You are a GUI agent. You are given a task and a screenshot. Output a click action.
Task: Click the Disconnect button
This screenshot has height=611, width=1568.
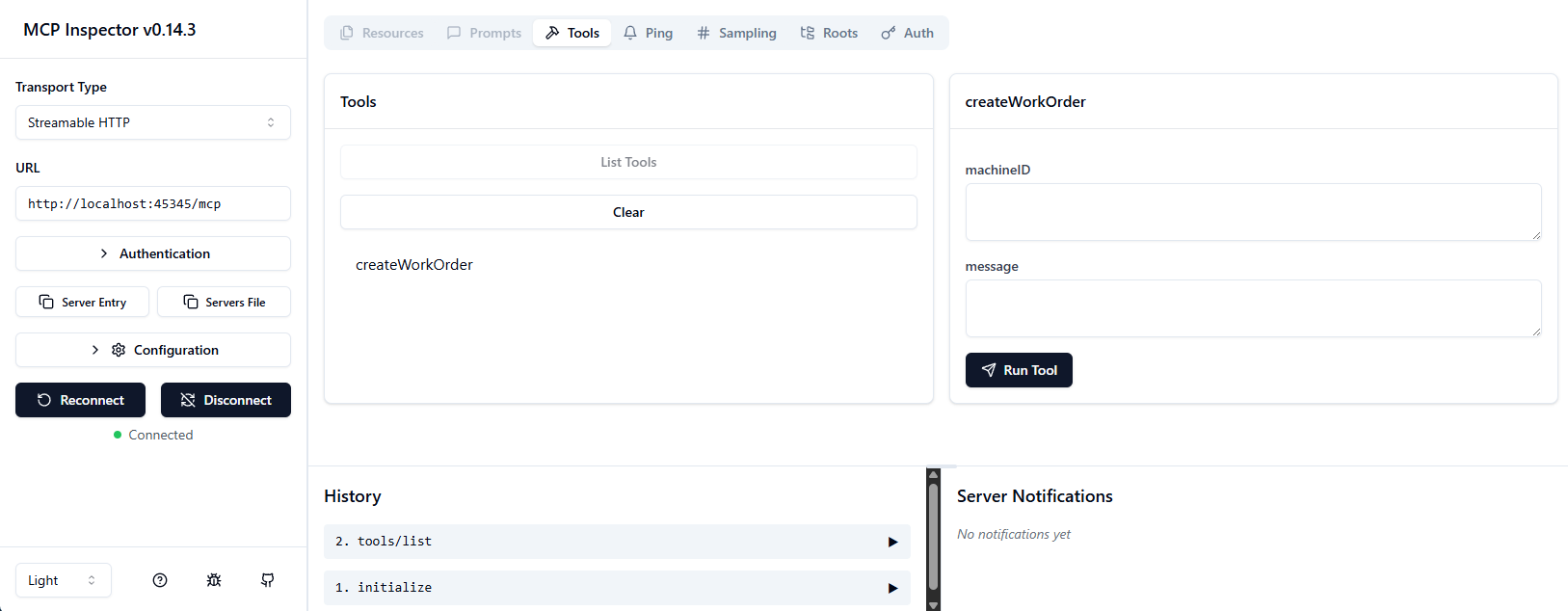[226, 400]
